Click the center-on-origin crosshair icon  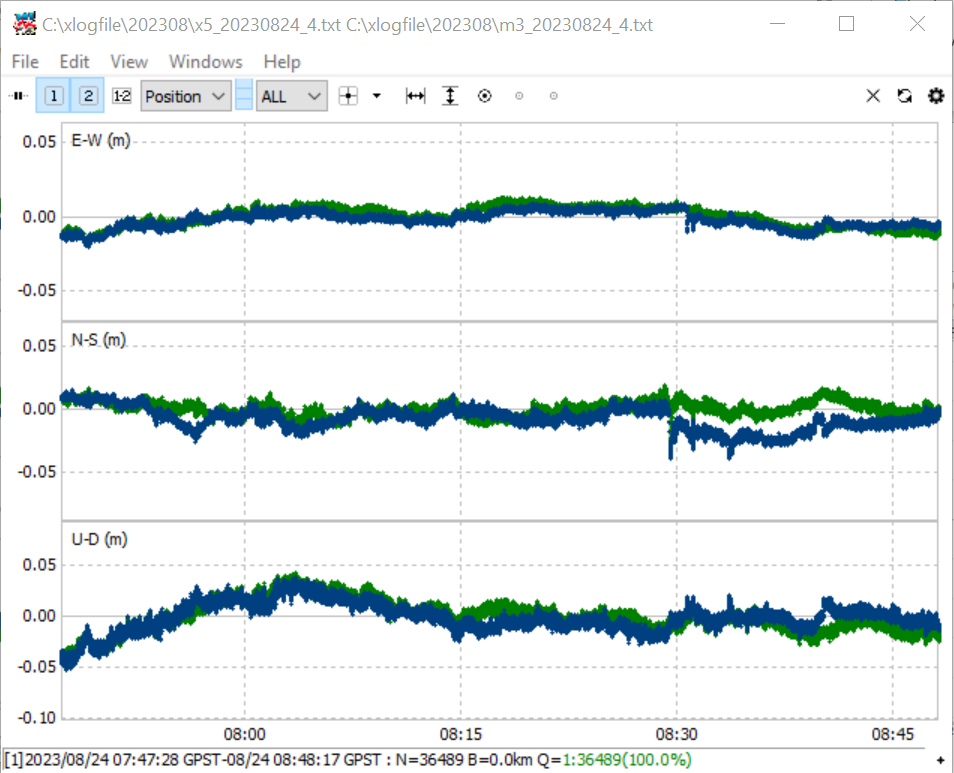pyautogui.click(x=348, y=96)
